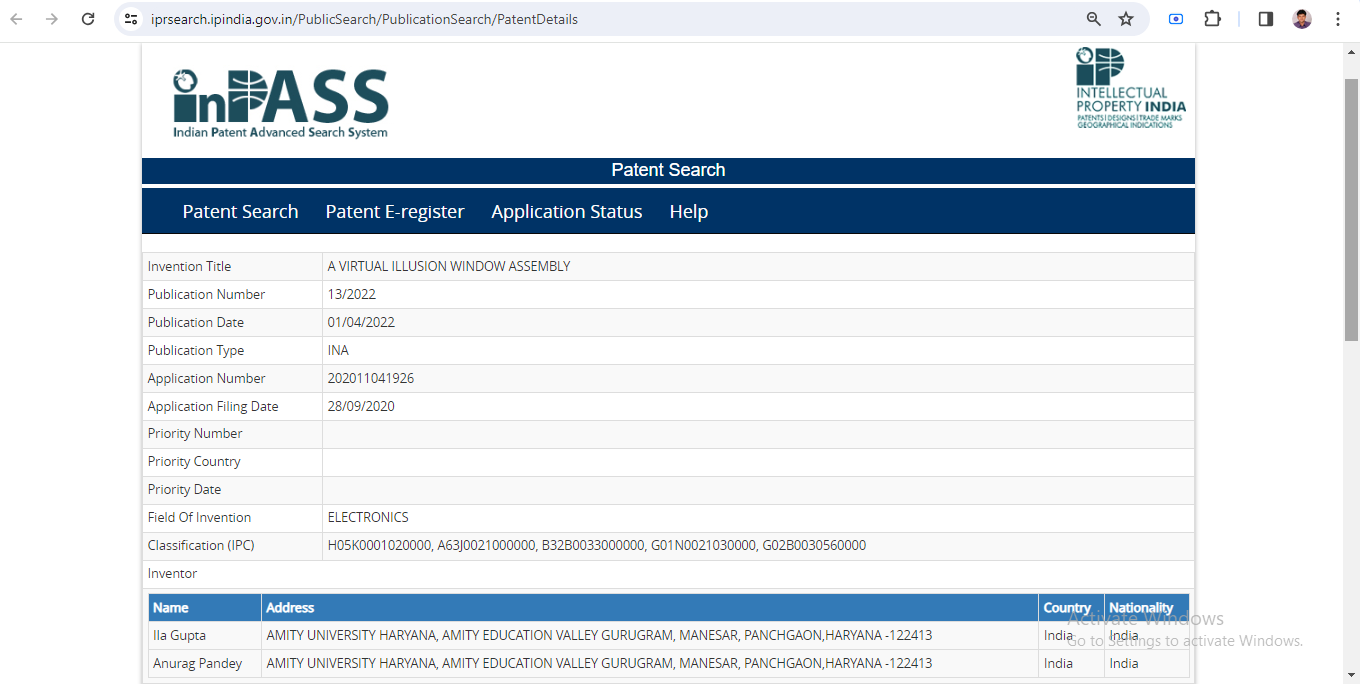Open Application Status menu item
This screenshot has width=1366, height=684.
tap(567, 212)
